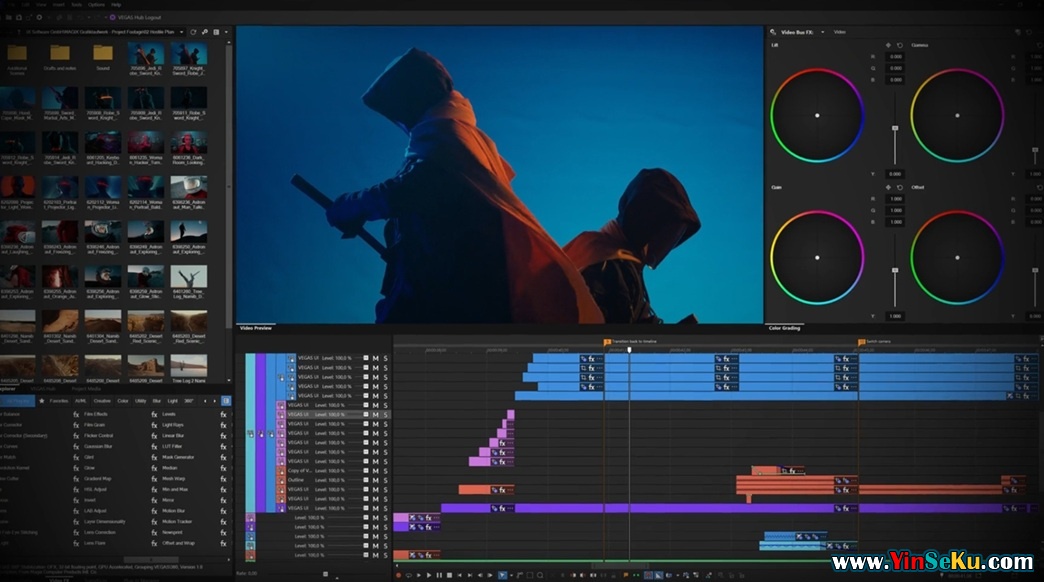Click the Favorites star in effects explorer
Screen dimensions: 1044x582
tap(41, 400)
